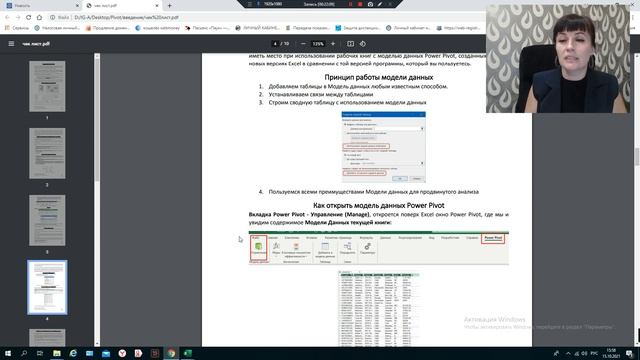Select page 1 thumbnail
The width and height of the screenshot is (640, 360).
(x=47, y=86)
